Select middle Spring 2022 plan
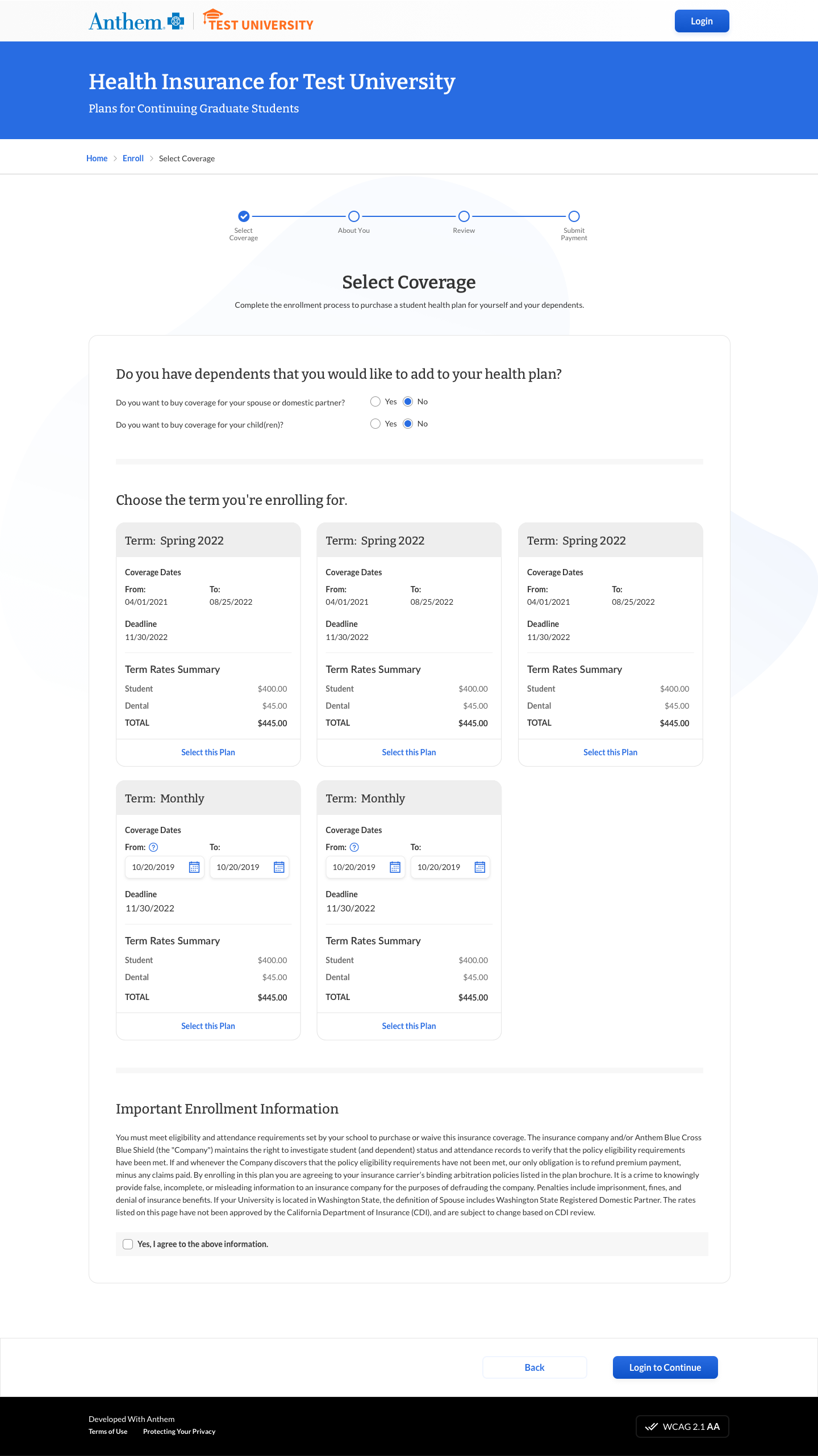 [409, 752]
